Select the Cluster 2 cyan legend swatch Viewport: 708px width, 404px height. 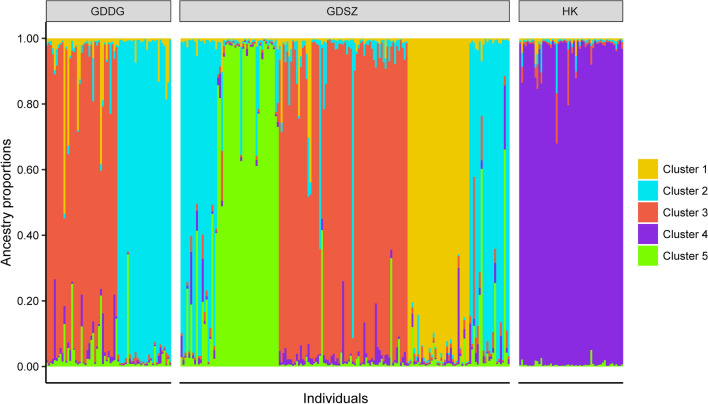647,191
